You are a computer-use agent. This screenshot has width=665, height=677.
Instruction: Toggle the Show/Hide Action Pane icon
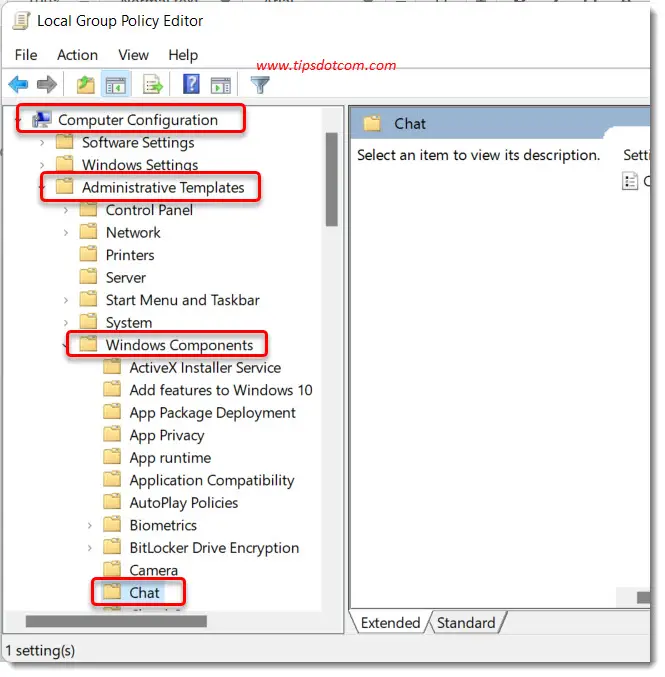220,85
